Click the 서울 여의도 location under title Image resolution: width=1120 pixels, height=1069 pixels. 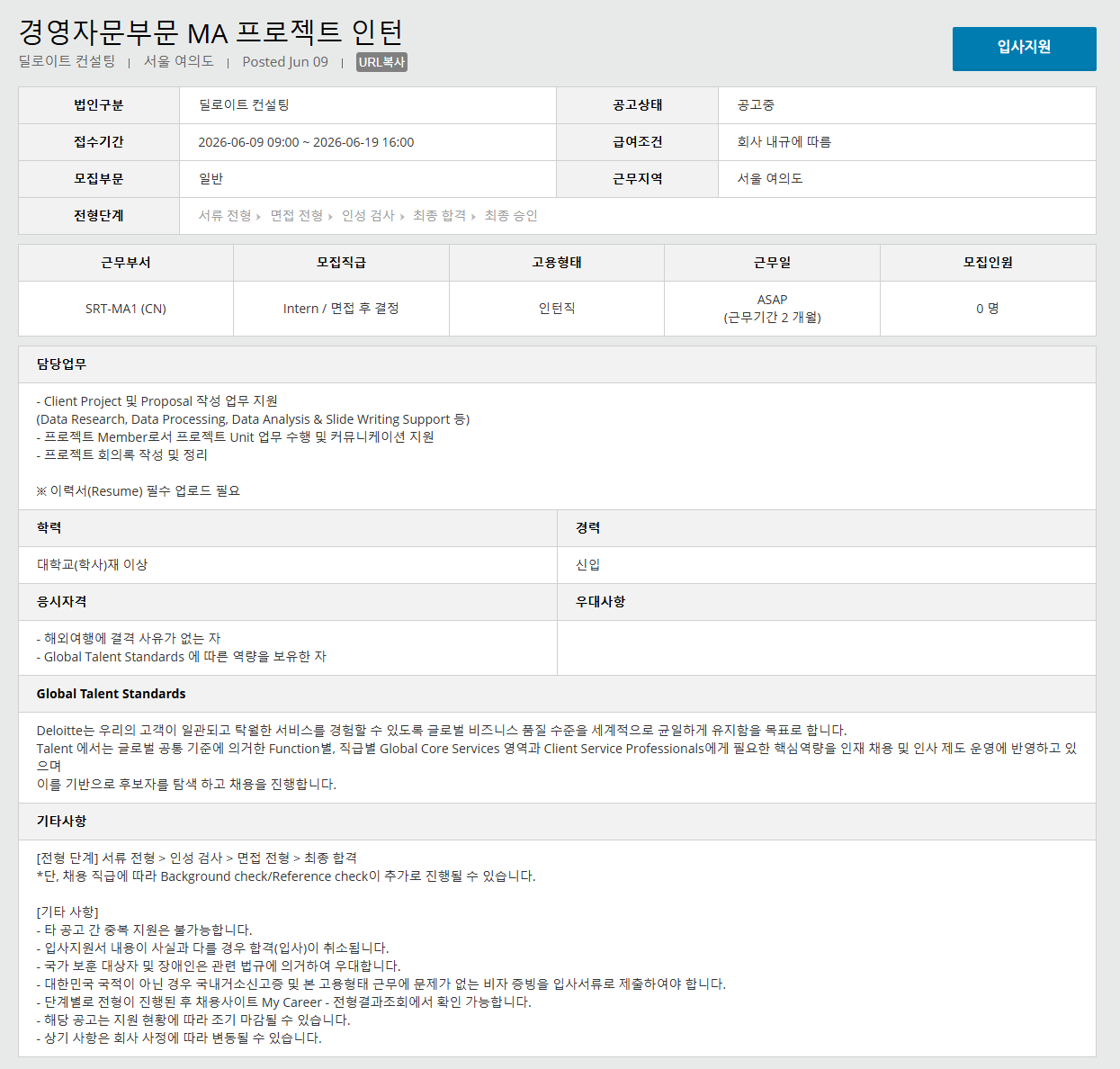tap(179, 61)
